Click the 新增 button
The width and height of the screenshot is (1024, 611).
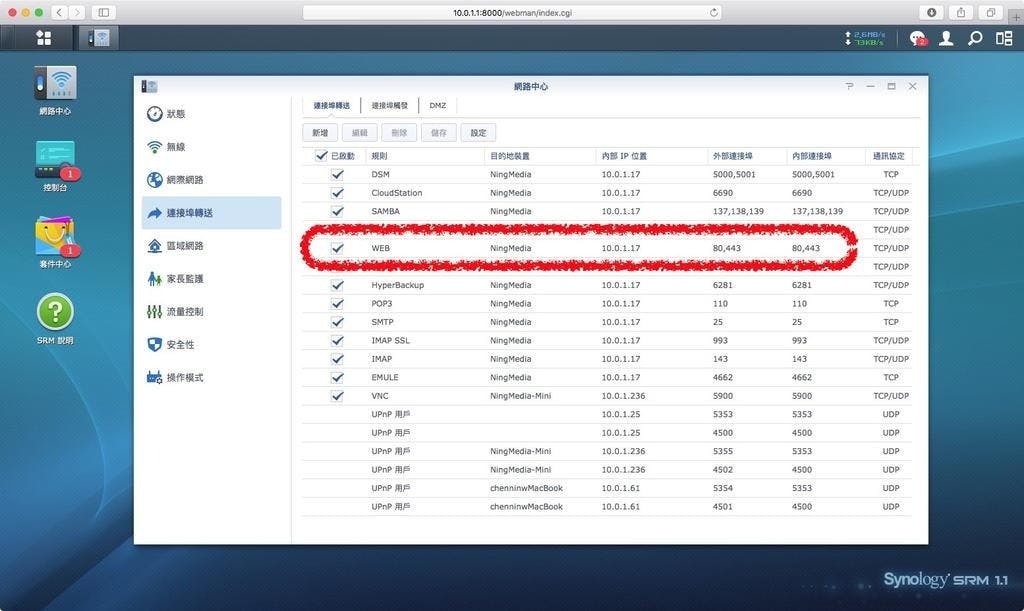(x=320, y=132)
